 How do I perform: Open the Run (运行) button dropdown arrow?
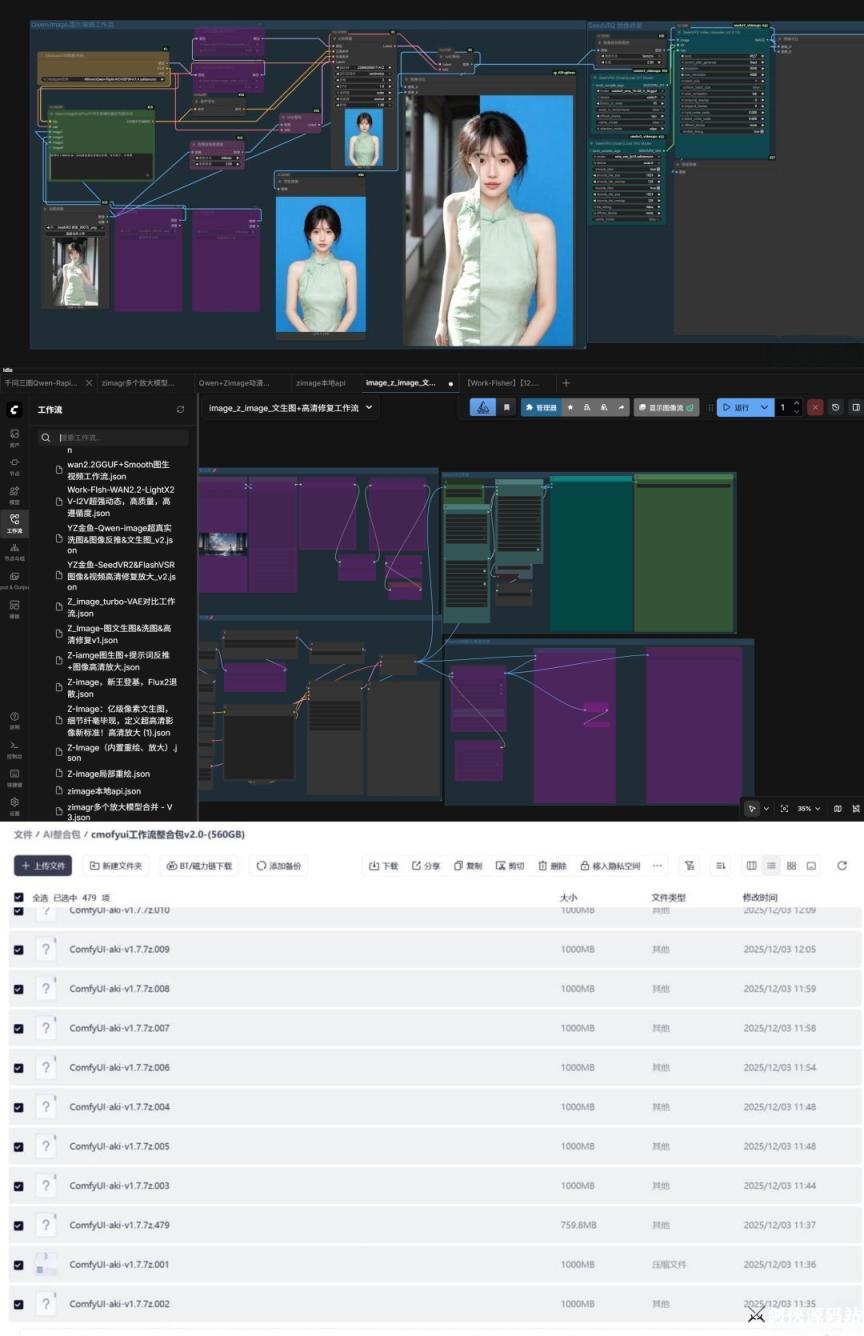765,407
